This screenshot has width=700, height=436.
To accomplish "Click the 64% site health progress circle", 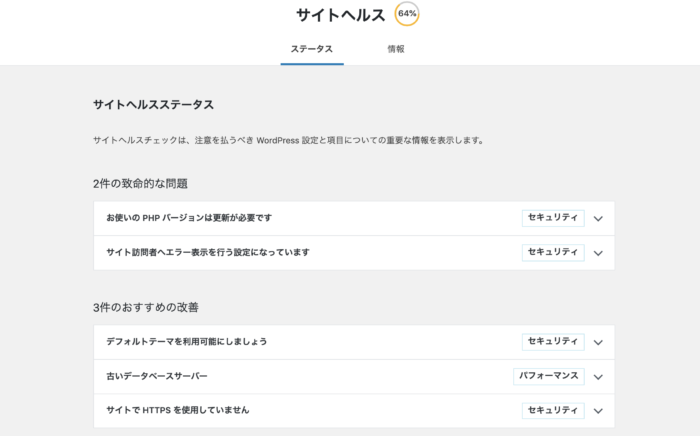I will point(407,14).
